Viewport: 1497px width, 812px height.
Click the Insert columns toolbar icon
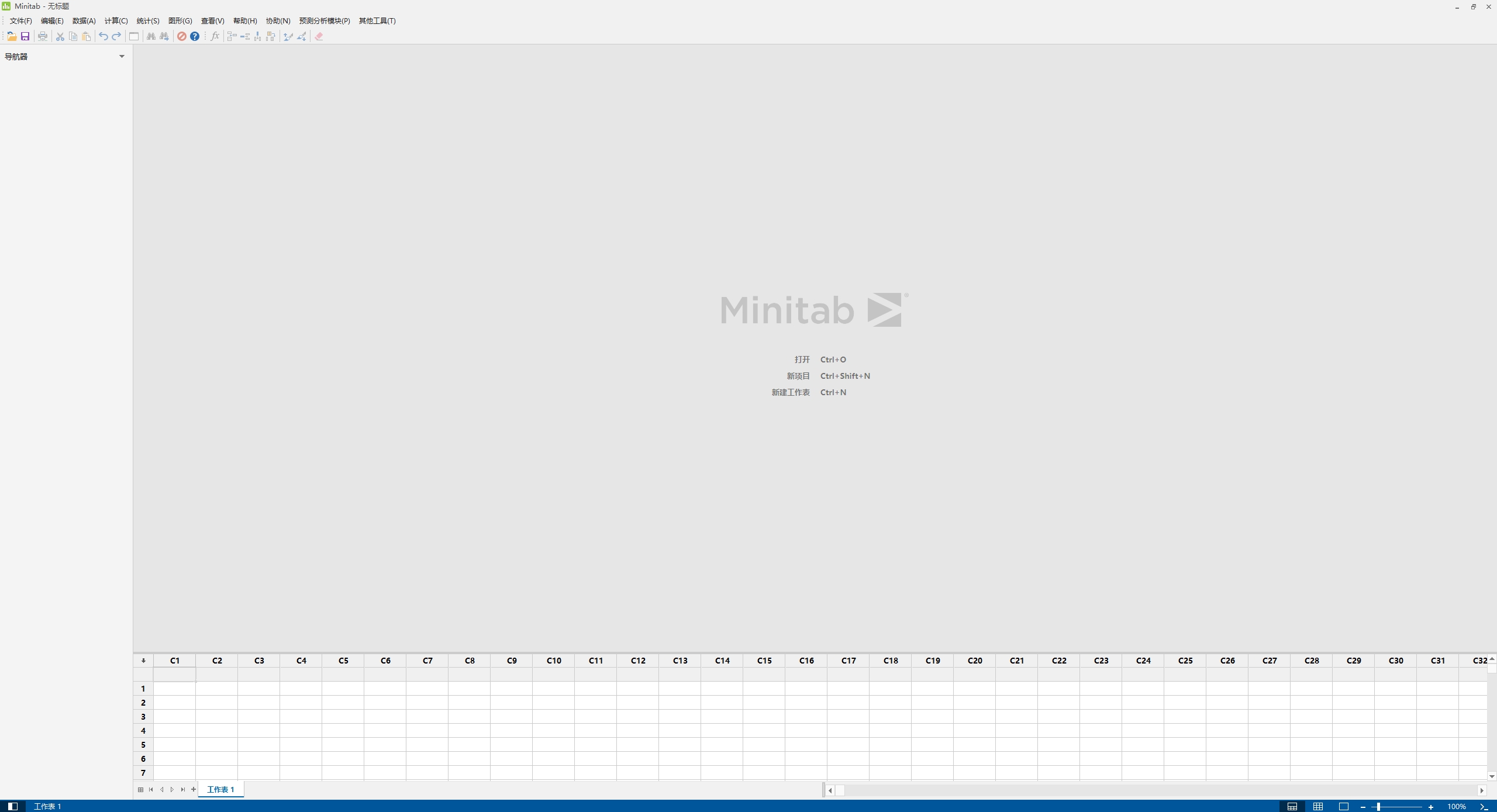point(258,36)
